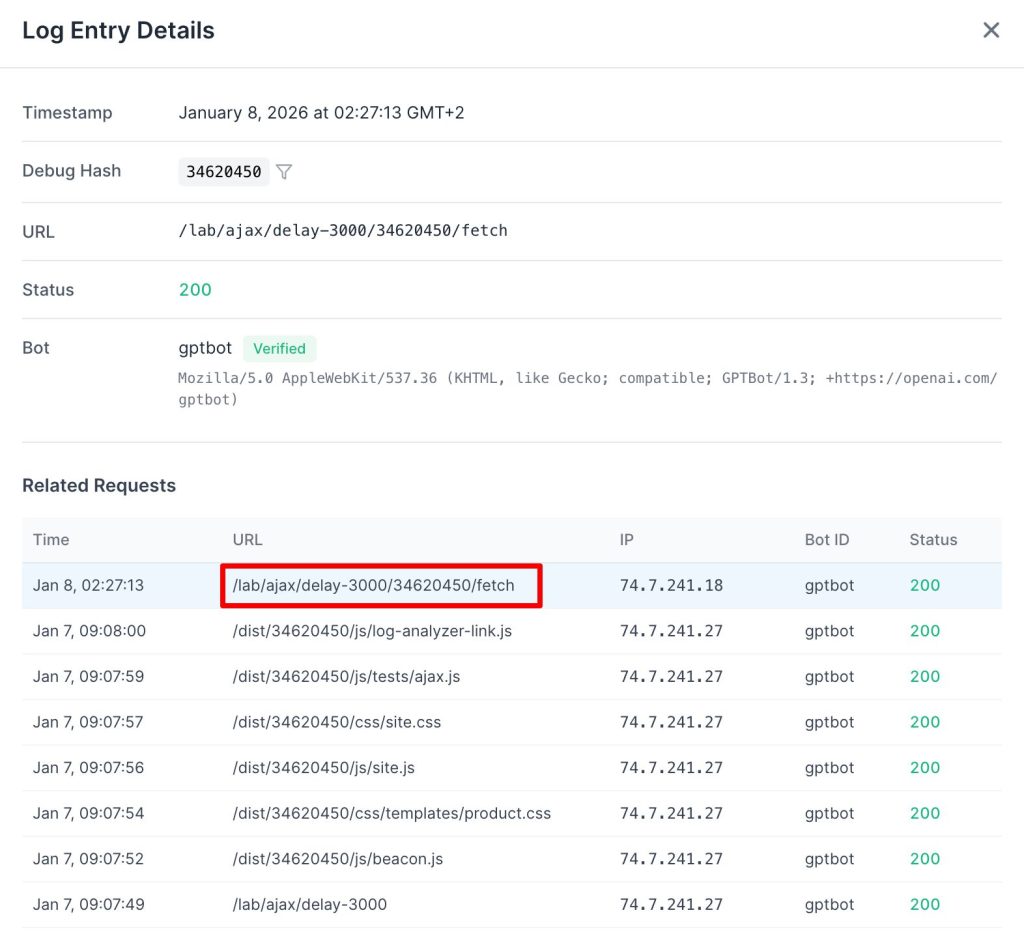
Task: Click the green Verified badge next to gptbot
Action: 279,348
